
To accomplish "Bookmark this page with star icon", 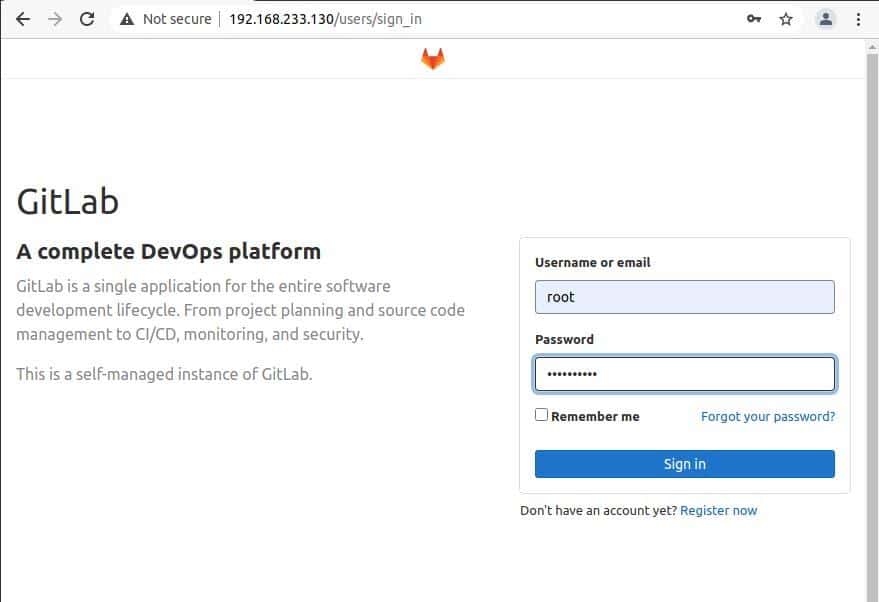I will coord(786,19).
